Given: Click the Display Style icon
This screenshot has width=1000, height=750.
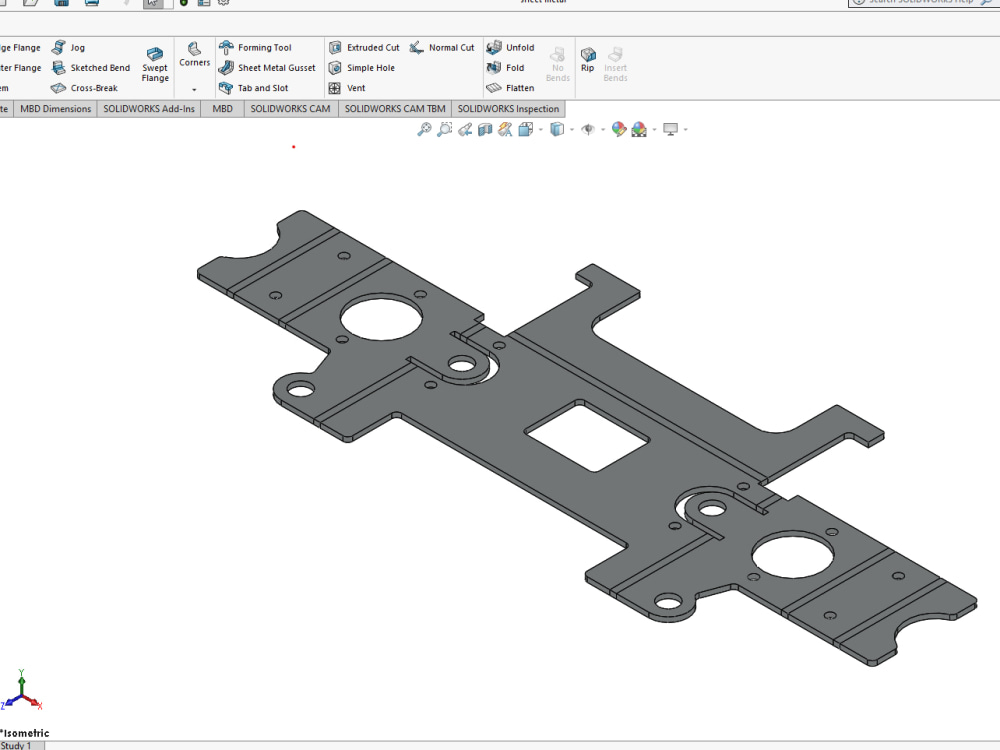Looking at the screenshot, I should point(557,129).
